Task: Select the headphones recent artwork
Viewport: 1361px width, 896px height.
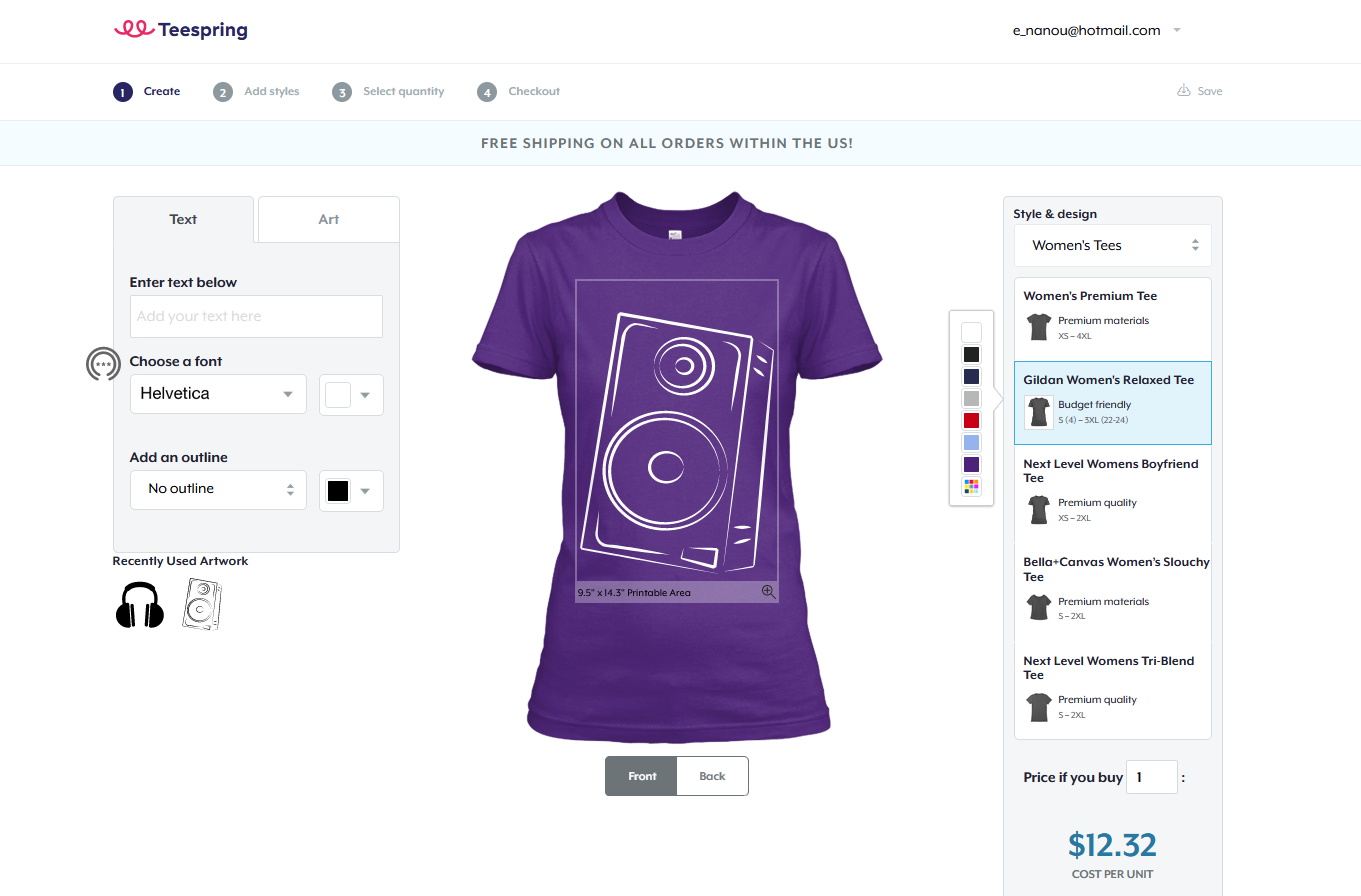Action: (139, 605)
